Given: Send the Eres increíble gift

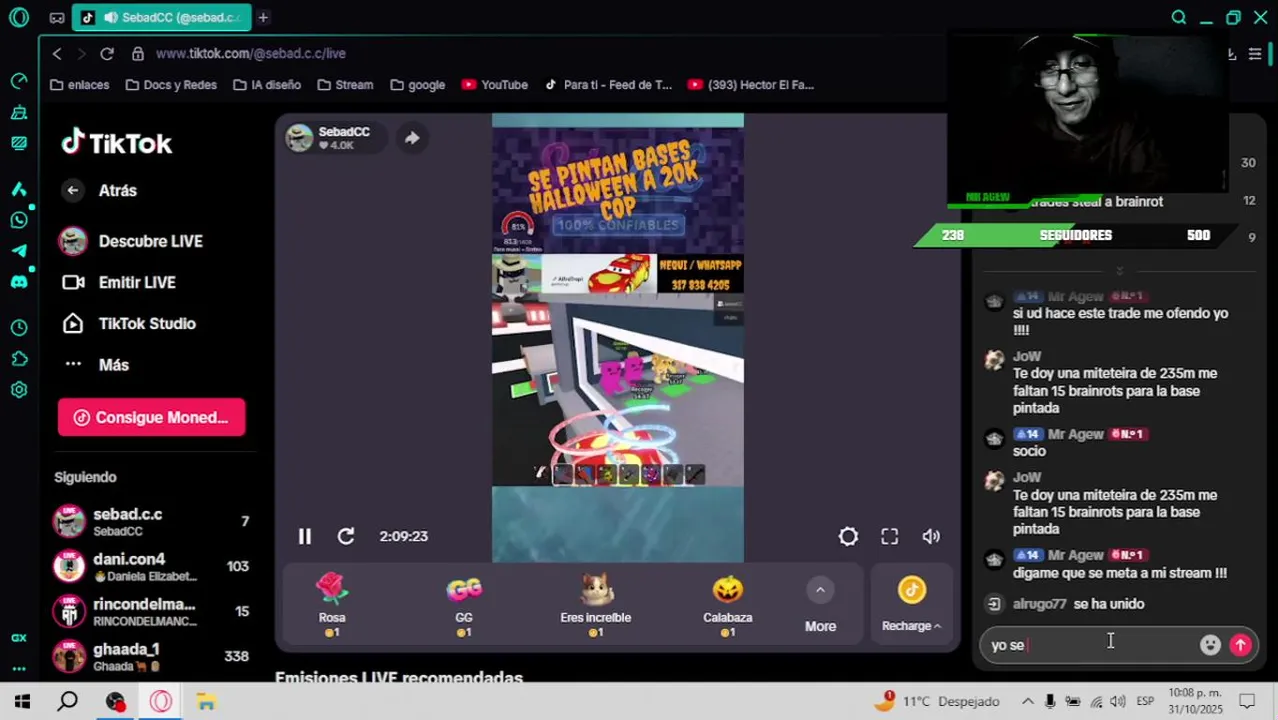Looking at the screenshot, I should (596, 605).
